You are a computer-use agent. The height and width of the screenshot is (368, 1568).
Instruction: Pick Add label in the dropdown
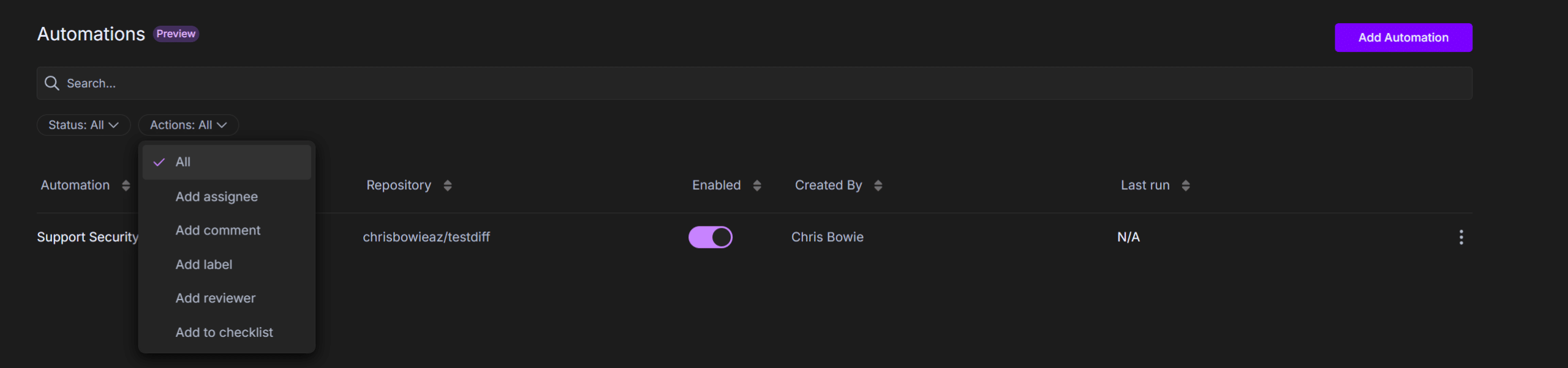click(204, 265)
